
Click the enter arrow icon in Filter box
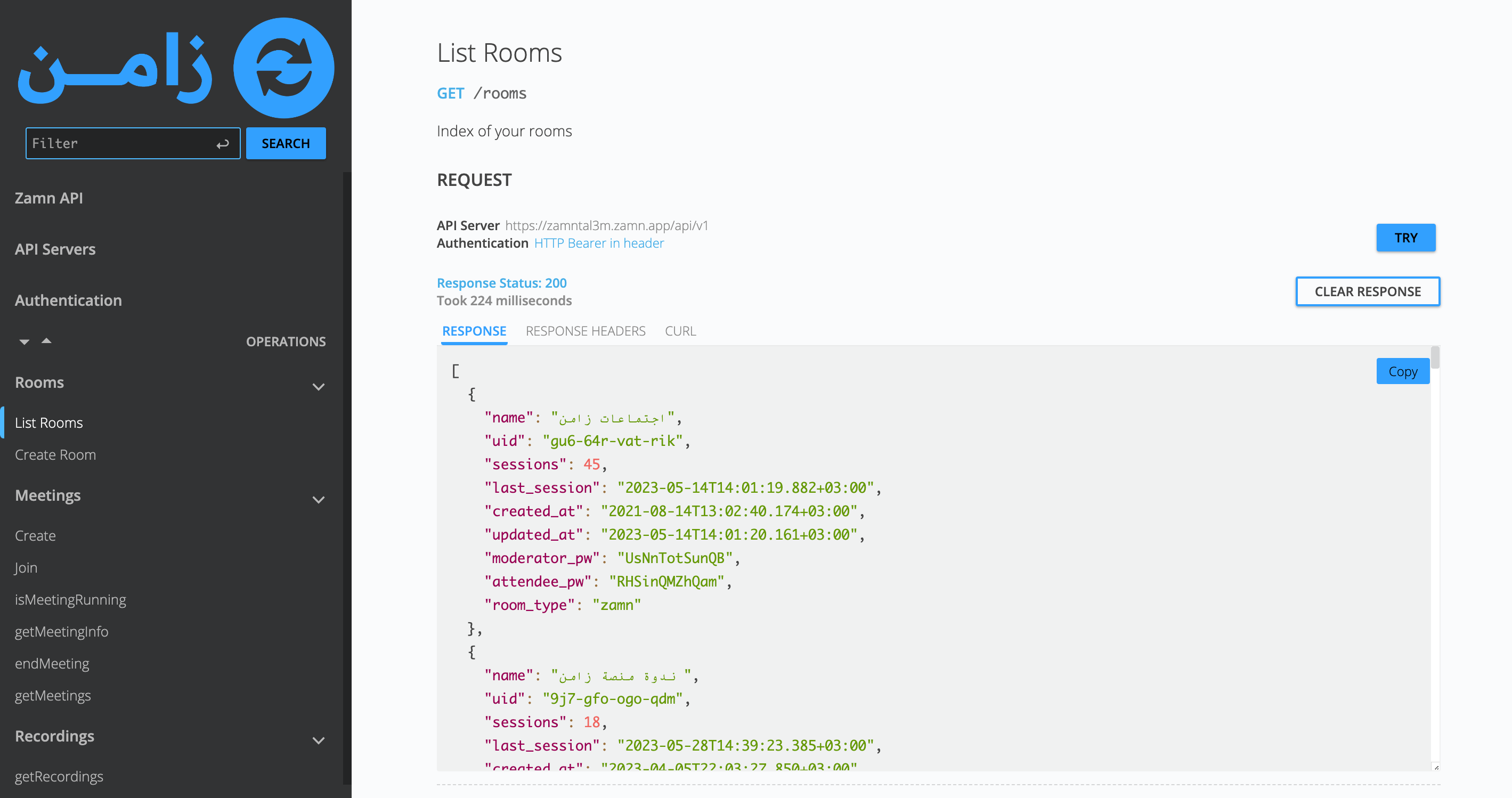[223, 144]
